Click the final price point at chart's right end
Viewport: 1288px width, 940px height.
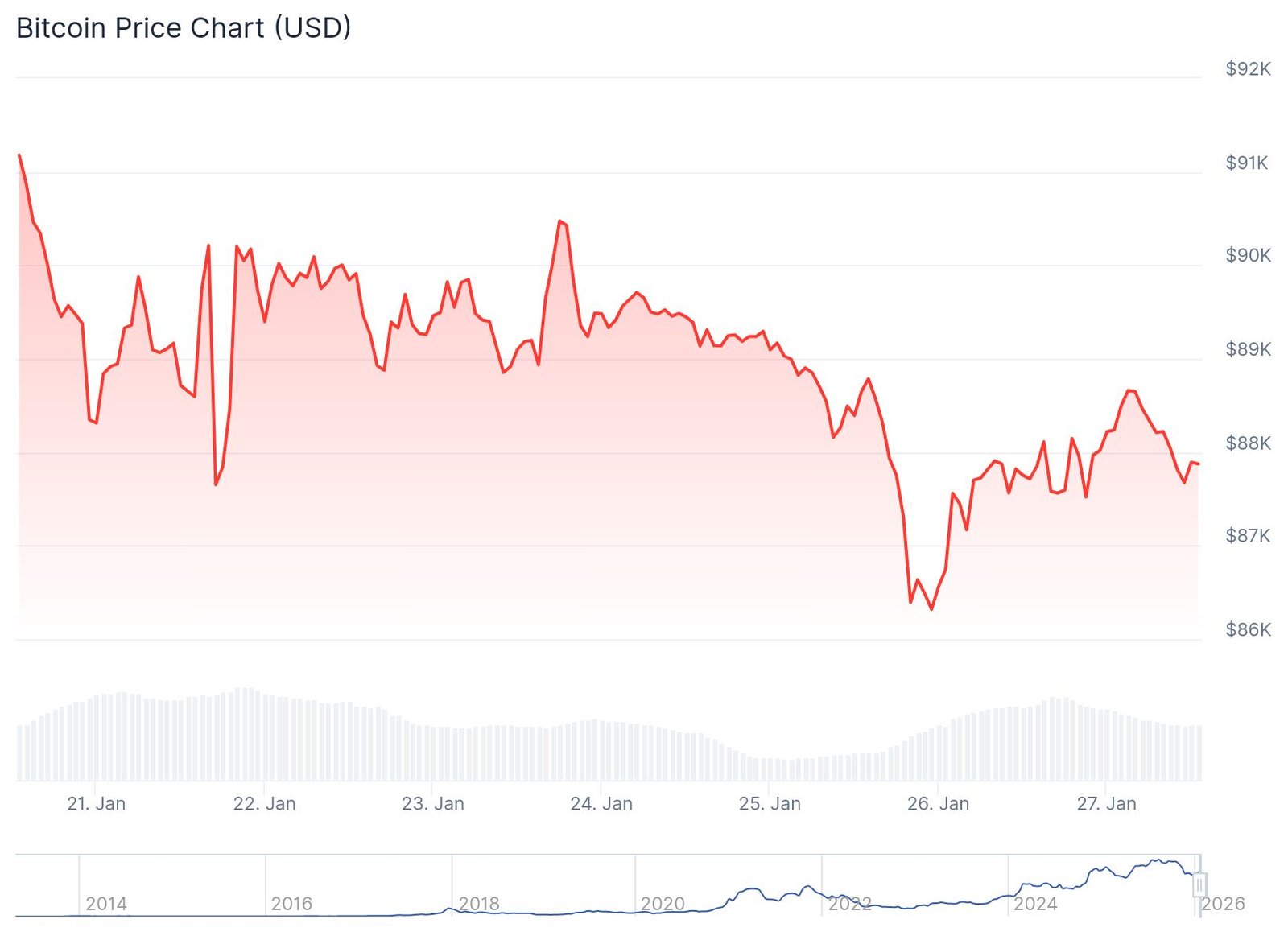pos(1198,464)
